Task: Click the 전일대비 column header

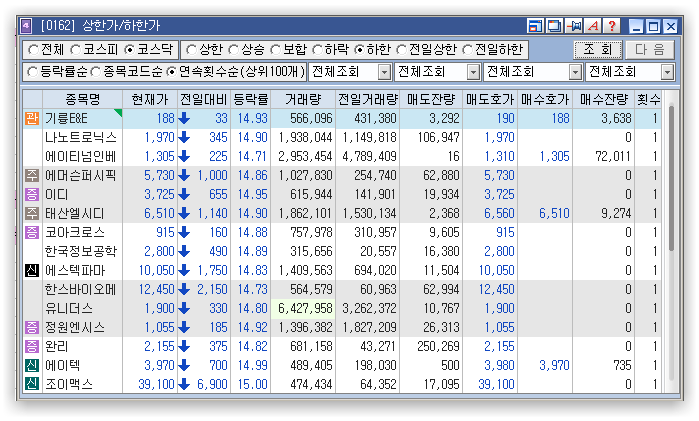Action: [x=204, y=99]
